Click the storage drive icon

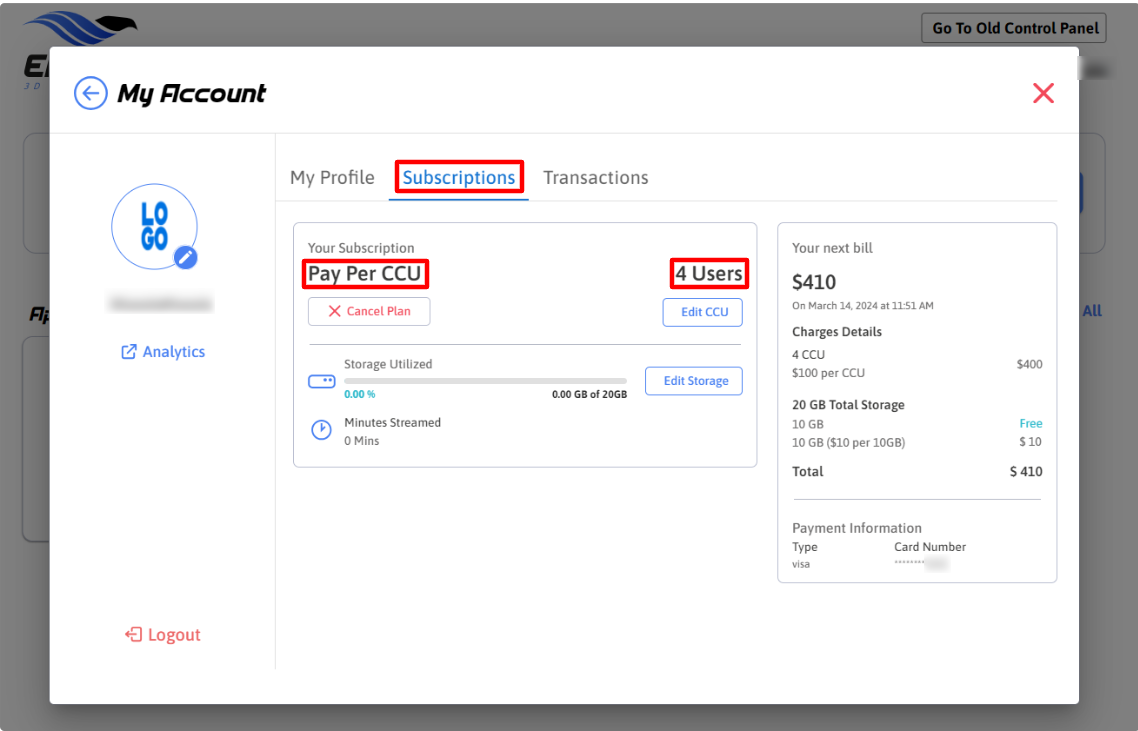coord(321,382)
